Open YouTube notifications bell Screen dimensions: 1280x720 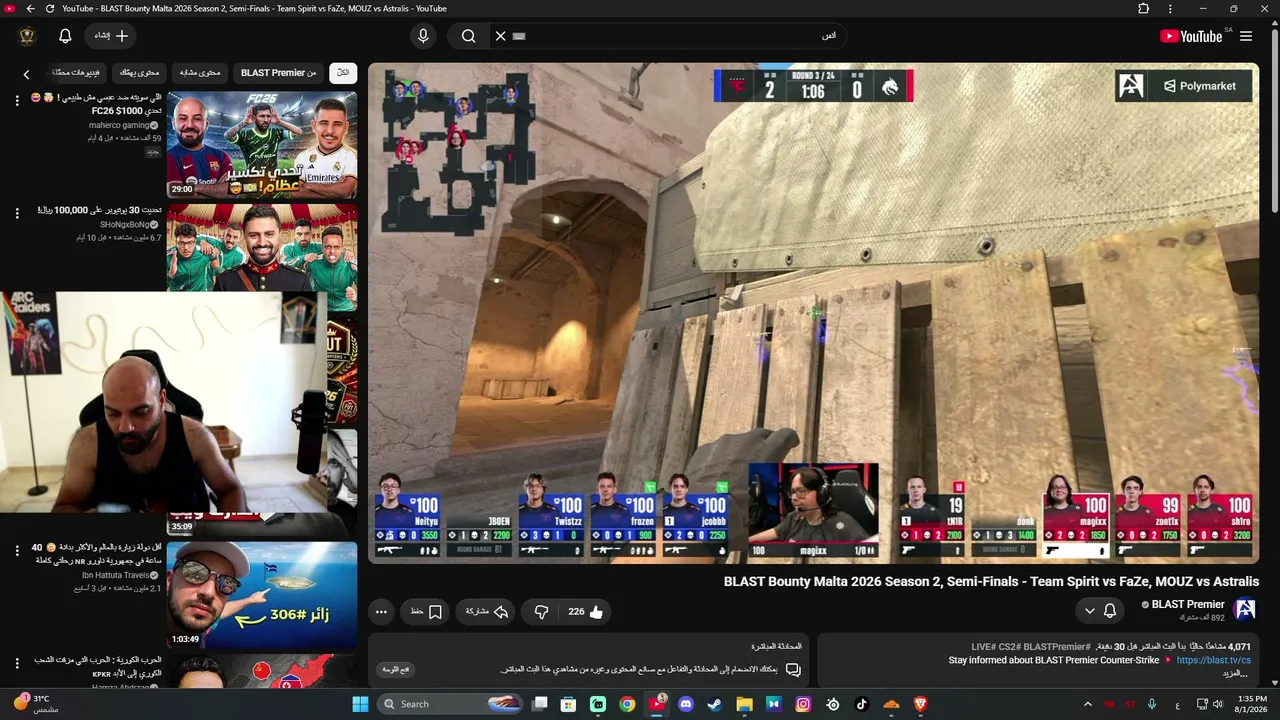point(65,36)
